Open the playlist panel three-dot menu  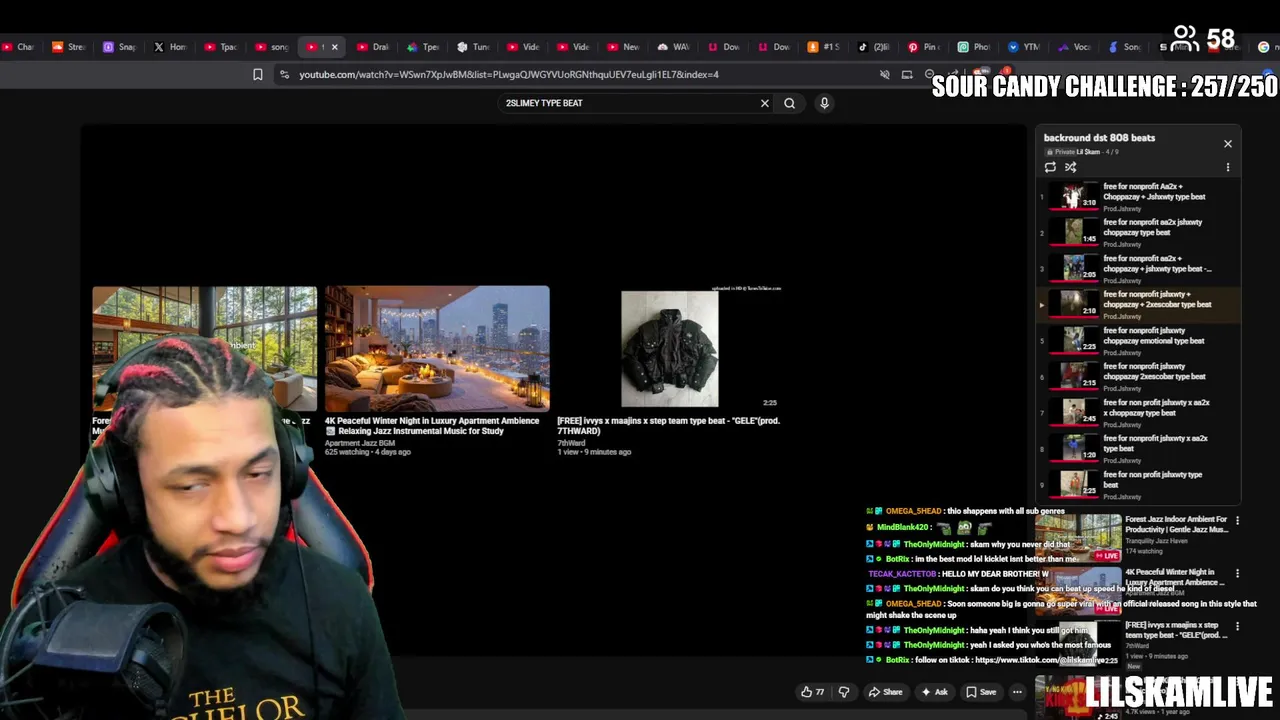(x=1228, y=167)
